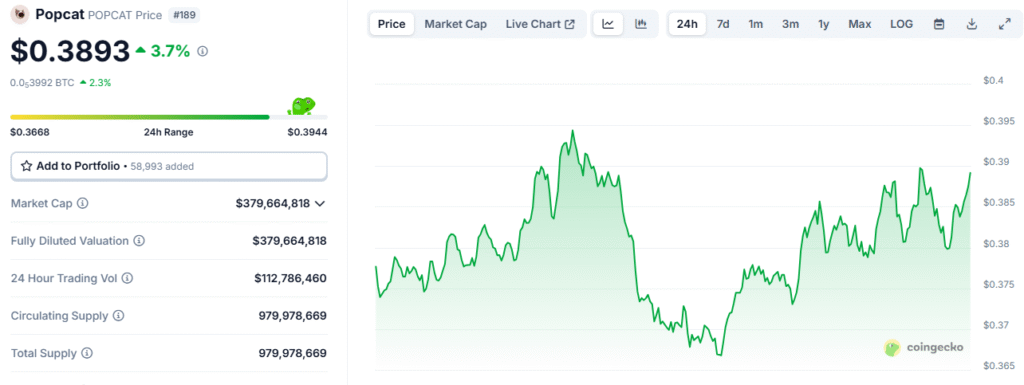
Task: Expand Market Cap value chevron
Action: point(320,204)
